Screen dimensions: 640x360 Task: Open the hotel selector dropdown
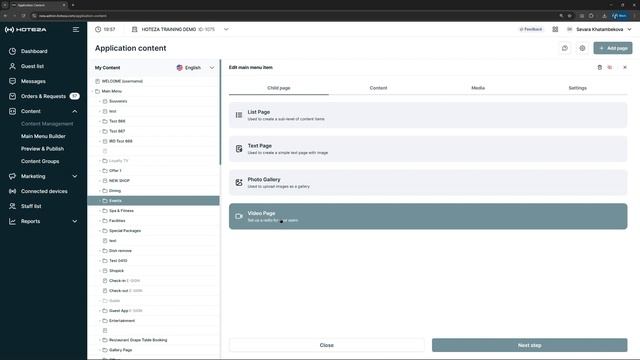tap(226, 29)
